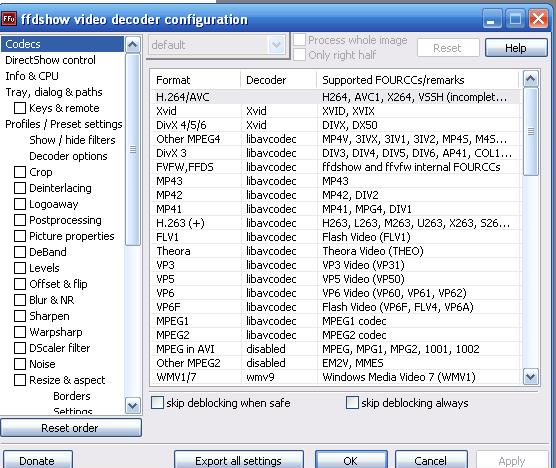Image resolution: width=556 pixels, height=468 pixels.
Task: Select Info & CPU in sidebar
Action: tap(32, 76)
